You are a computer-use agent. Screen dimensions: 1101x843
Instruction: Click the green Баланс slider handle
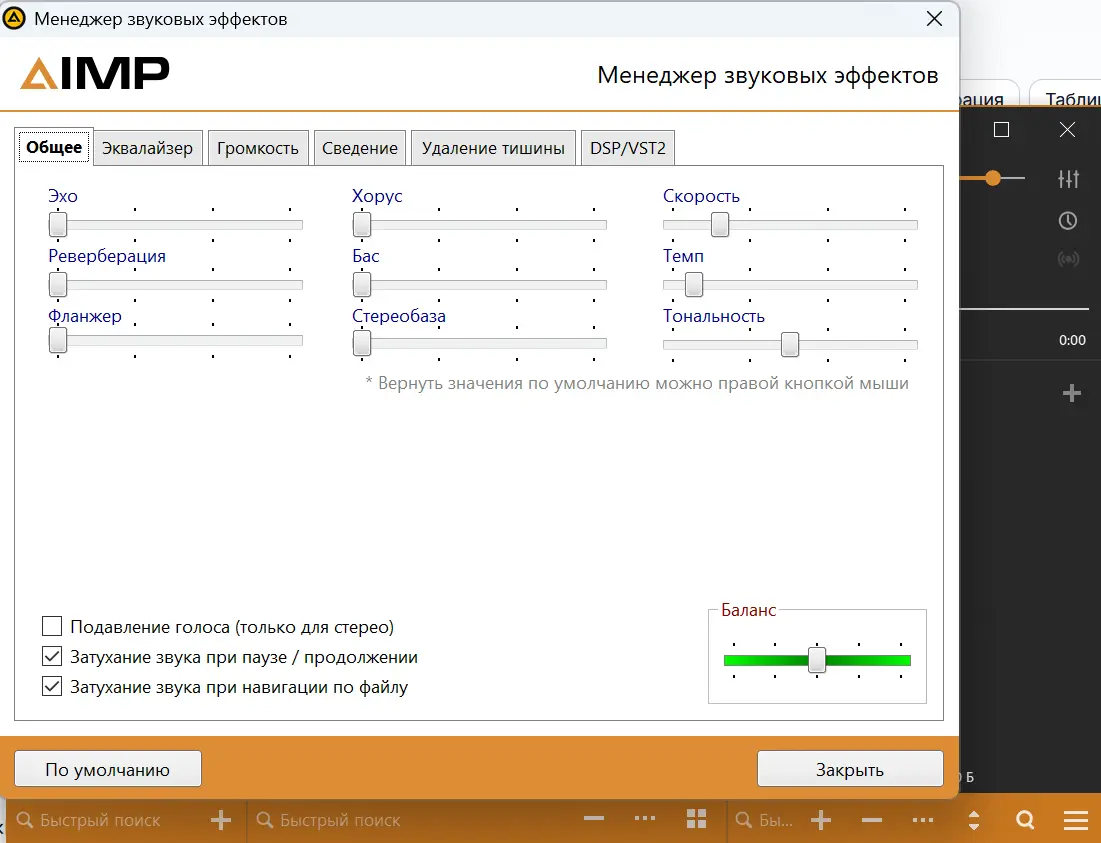pos(817,660)
